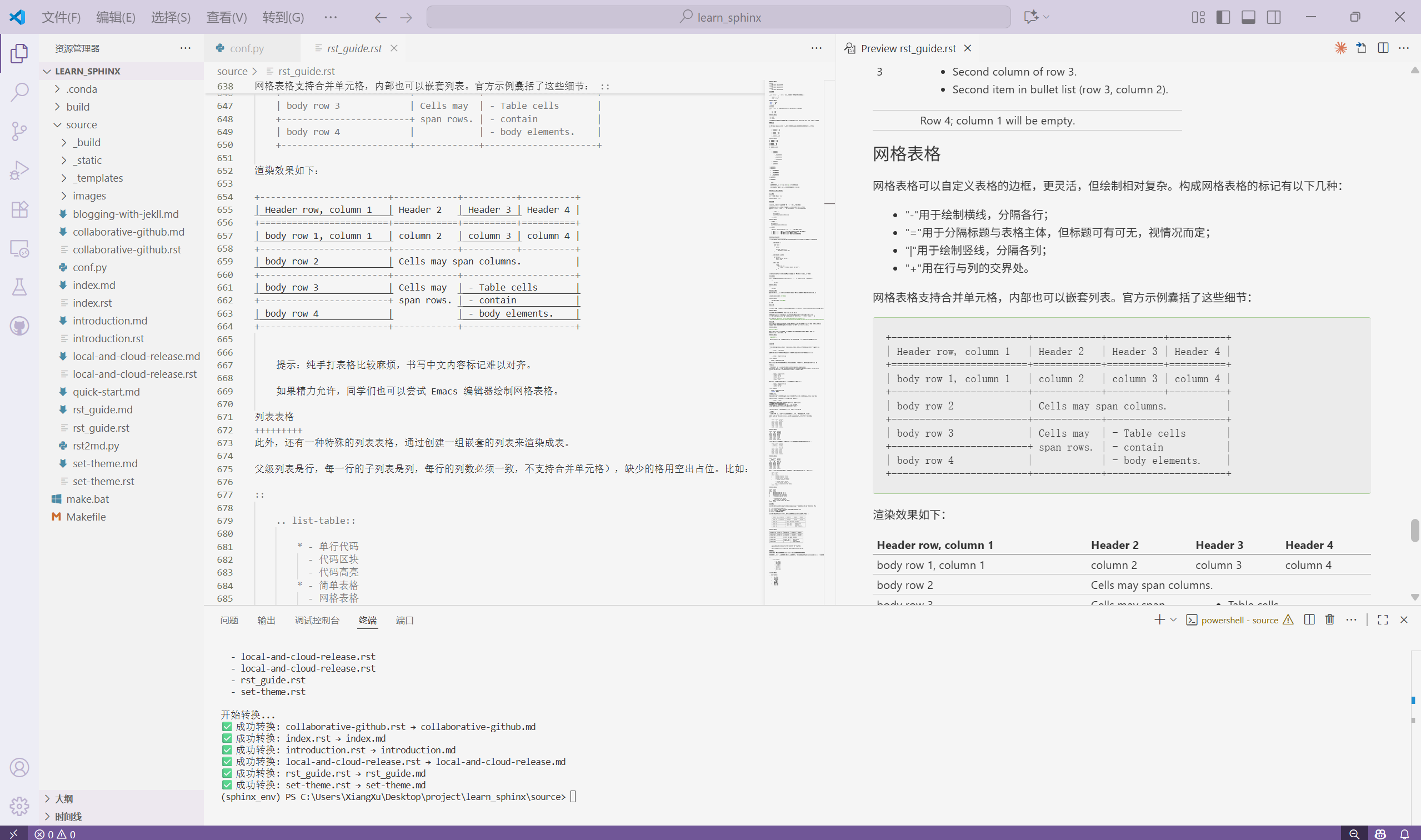Open the new terminal launch profile dropdown
The width and height of the screenshot is (1421, 840).
tap(1174, 620)
